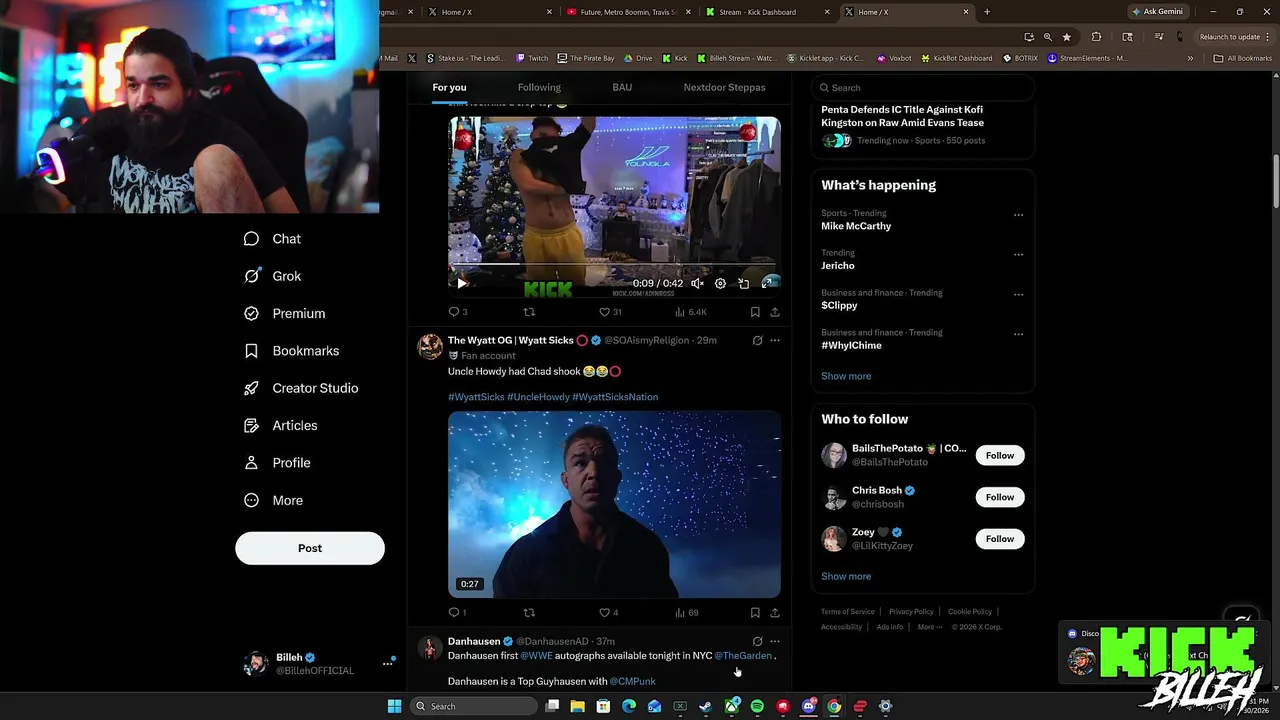
Task: Open more options for #WhyIChime trend
Action: 1018,334
